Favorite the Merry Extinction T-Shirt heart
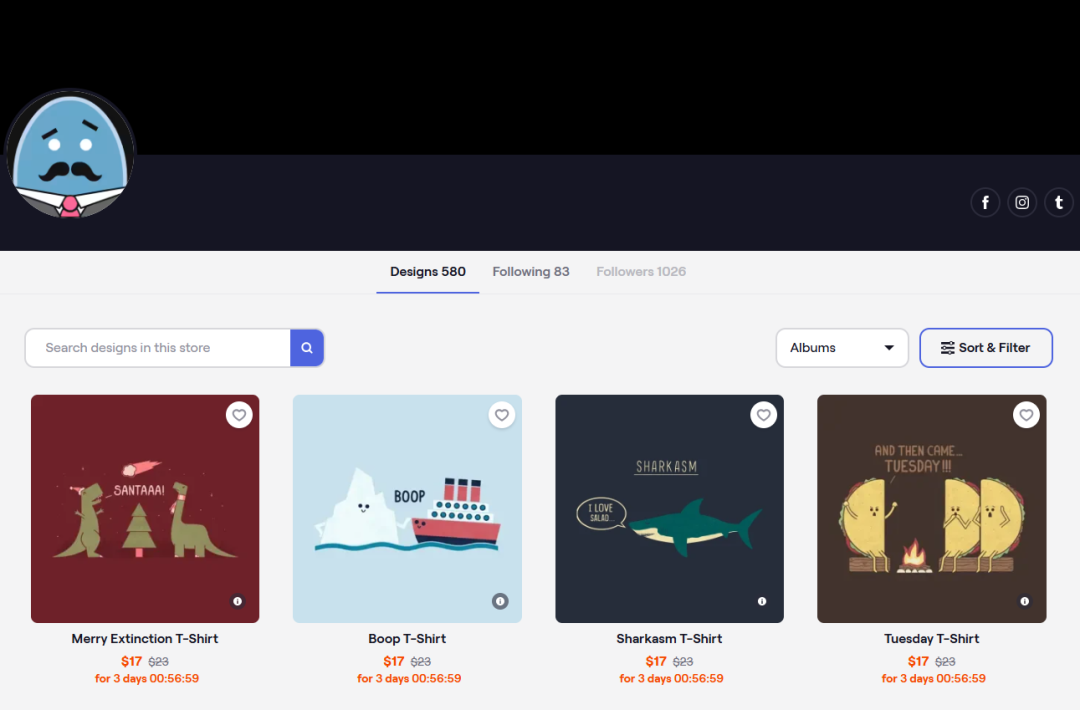1080x710 pixels. tap(239, 415)
